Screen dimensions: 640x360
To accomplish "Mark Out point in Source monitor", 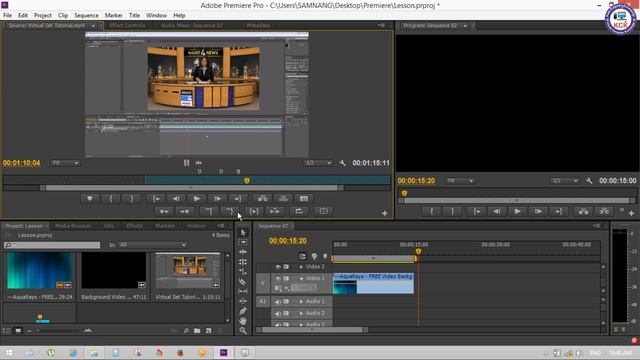I will pos(131,199).
